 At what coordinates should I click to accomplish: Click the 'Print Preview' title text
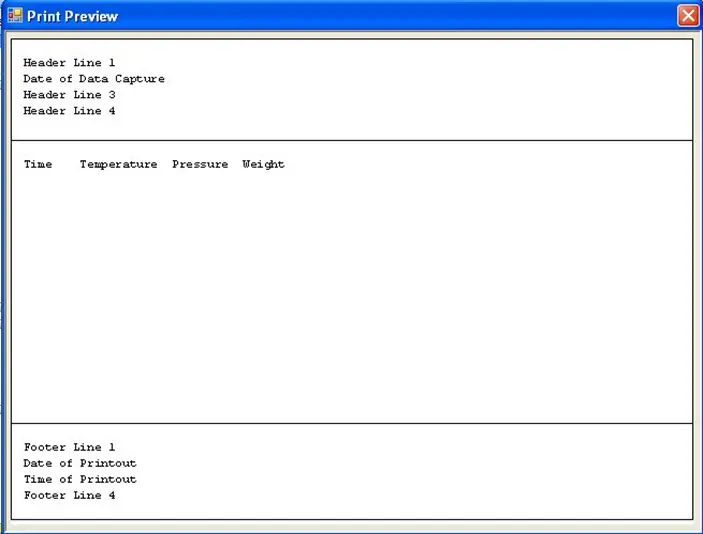click(72, 16)
